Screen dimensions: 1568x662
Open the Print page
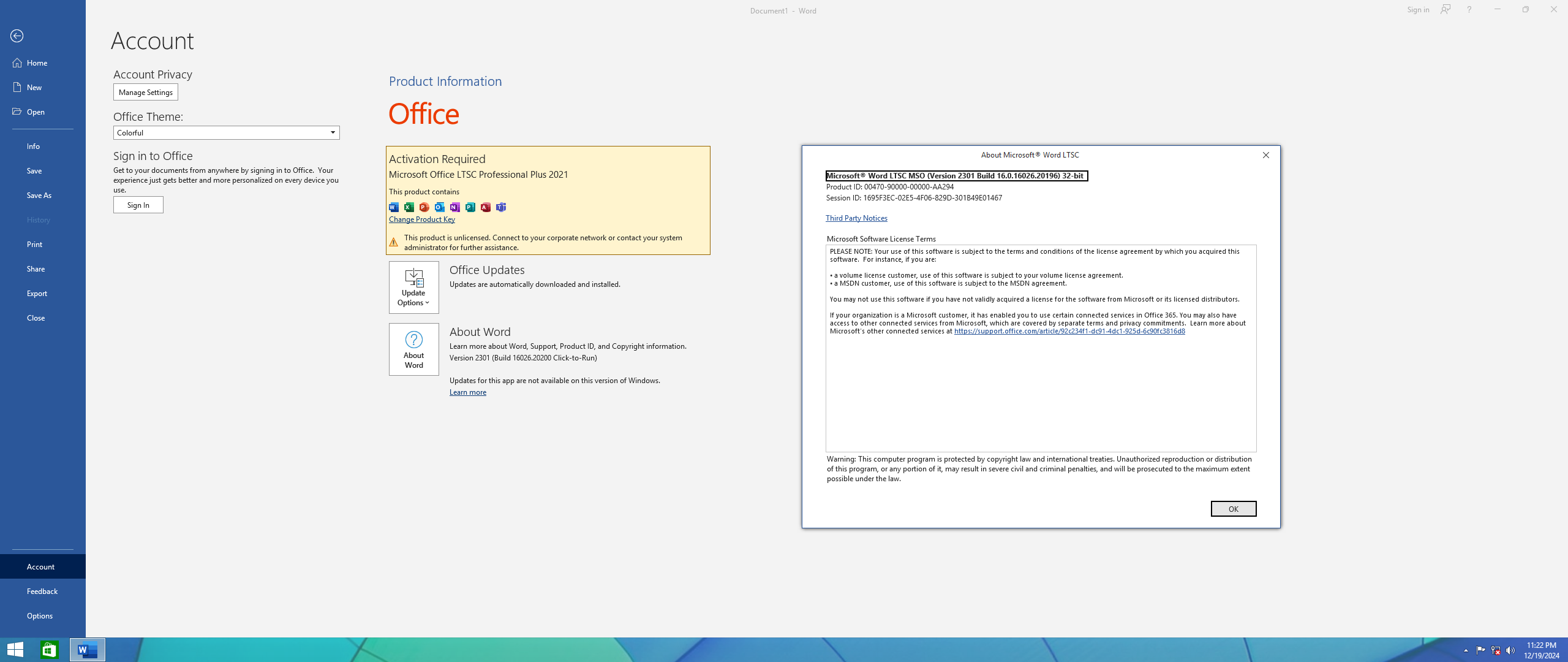coord(43,244)
